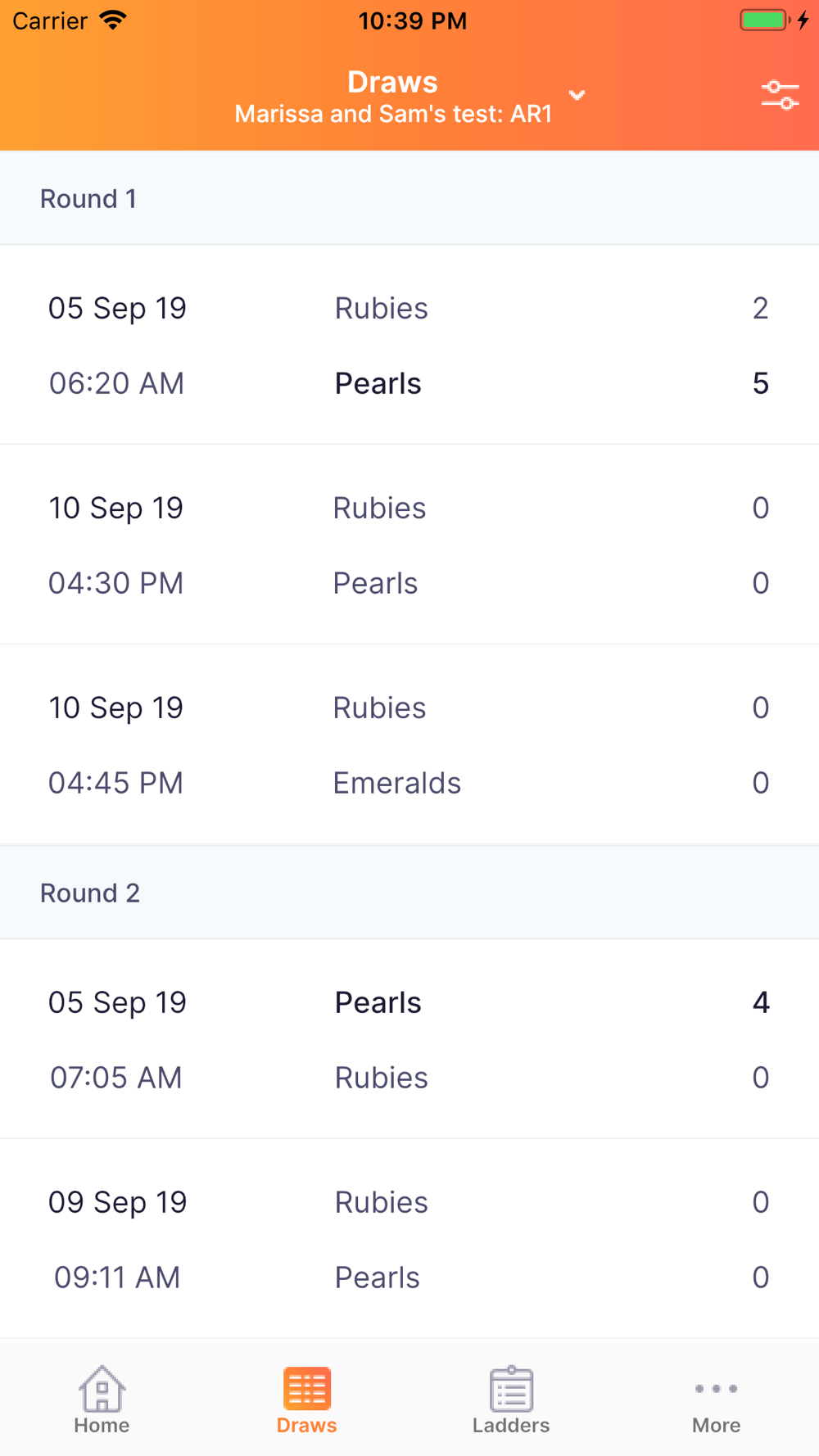The height and width of the screenshot is (1456, 819).
Task: Tap the Wi-Fi status icon
Action: click(112, 20)
